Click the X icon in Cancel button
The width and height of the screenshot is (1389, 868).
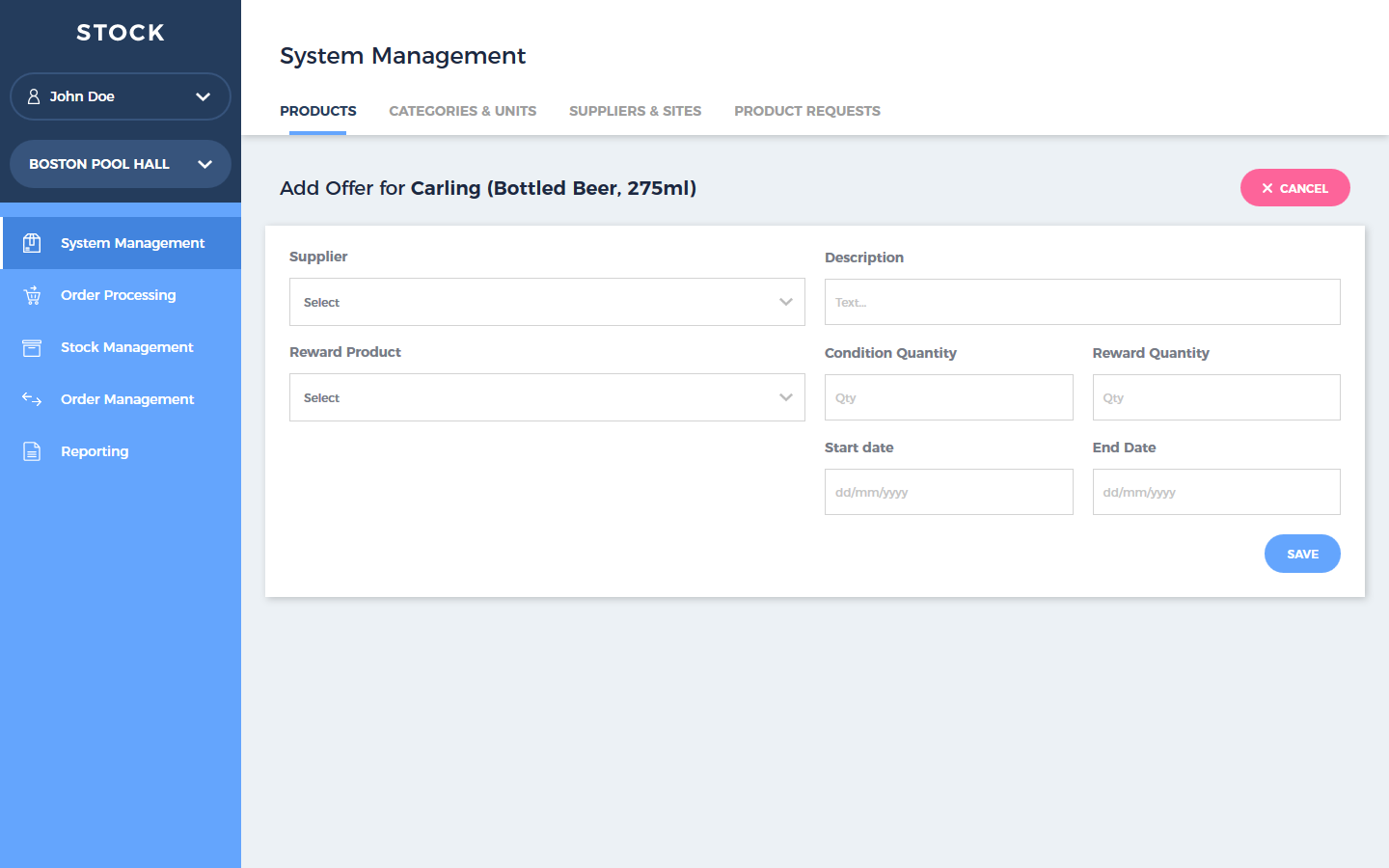(1267, 189)
